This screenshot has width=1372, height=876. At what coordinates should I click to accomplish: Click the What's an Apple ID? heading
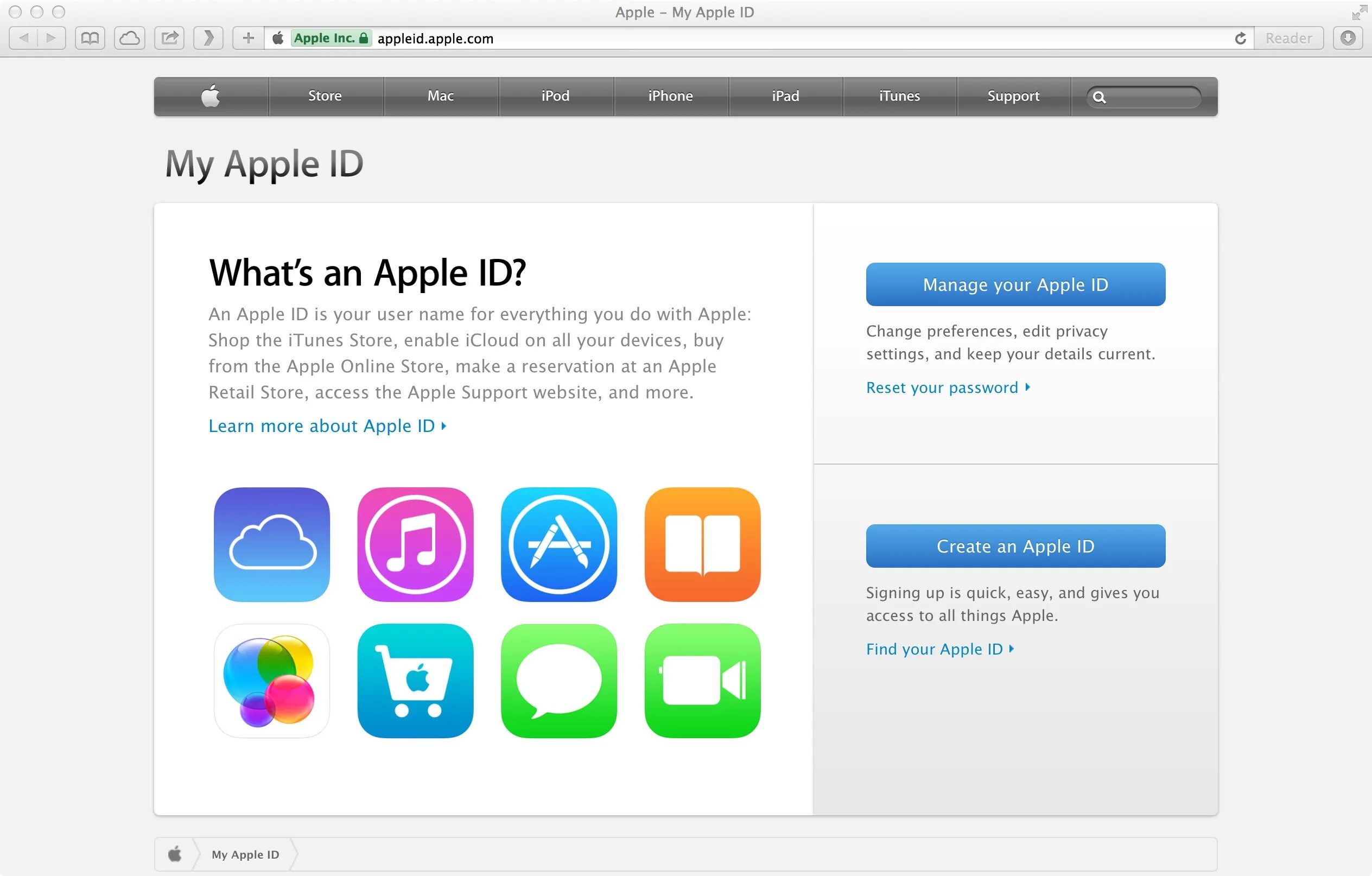pos(367,273)
